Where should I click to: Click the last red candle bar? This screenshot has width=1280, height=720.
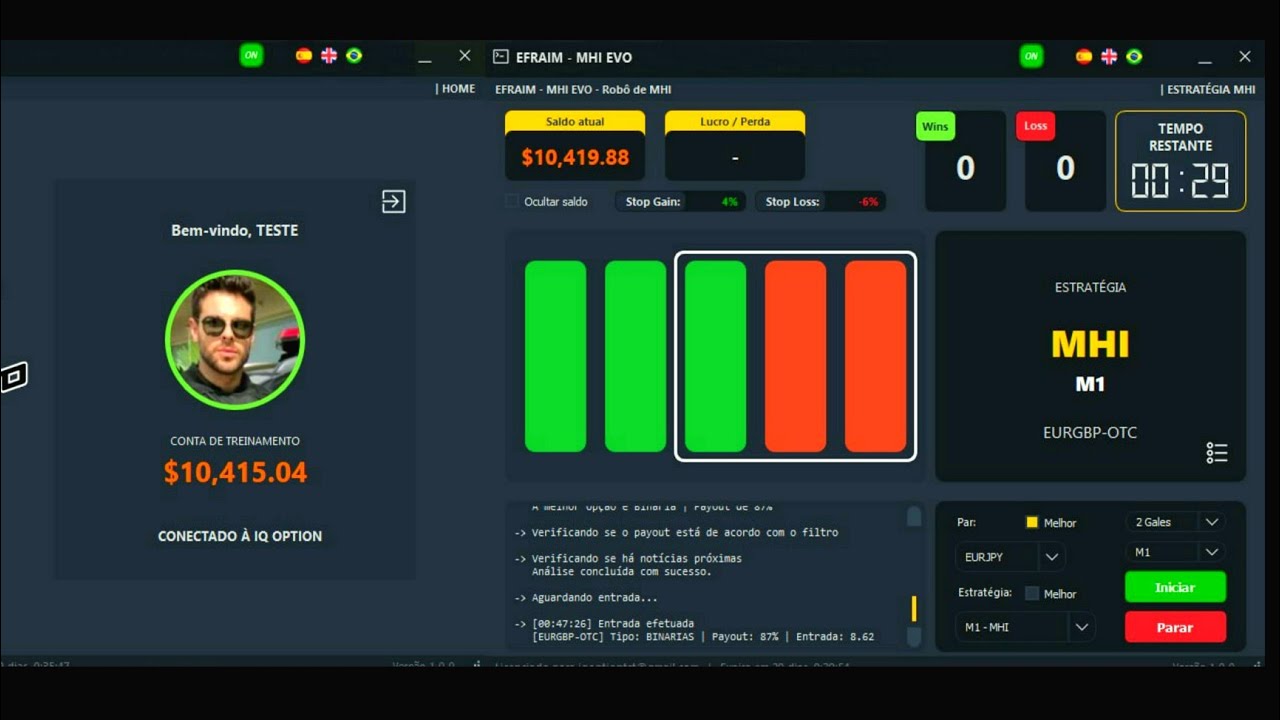[x=876, y=356]
